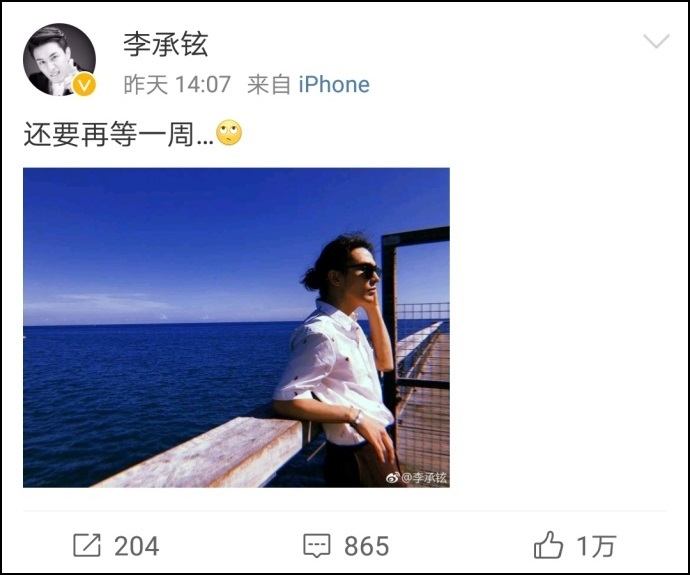Click the 来自 source label

pos(269,84)
